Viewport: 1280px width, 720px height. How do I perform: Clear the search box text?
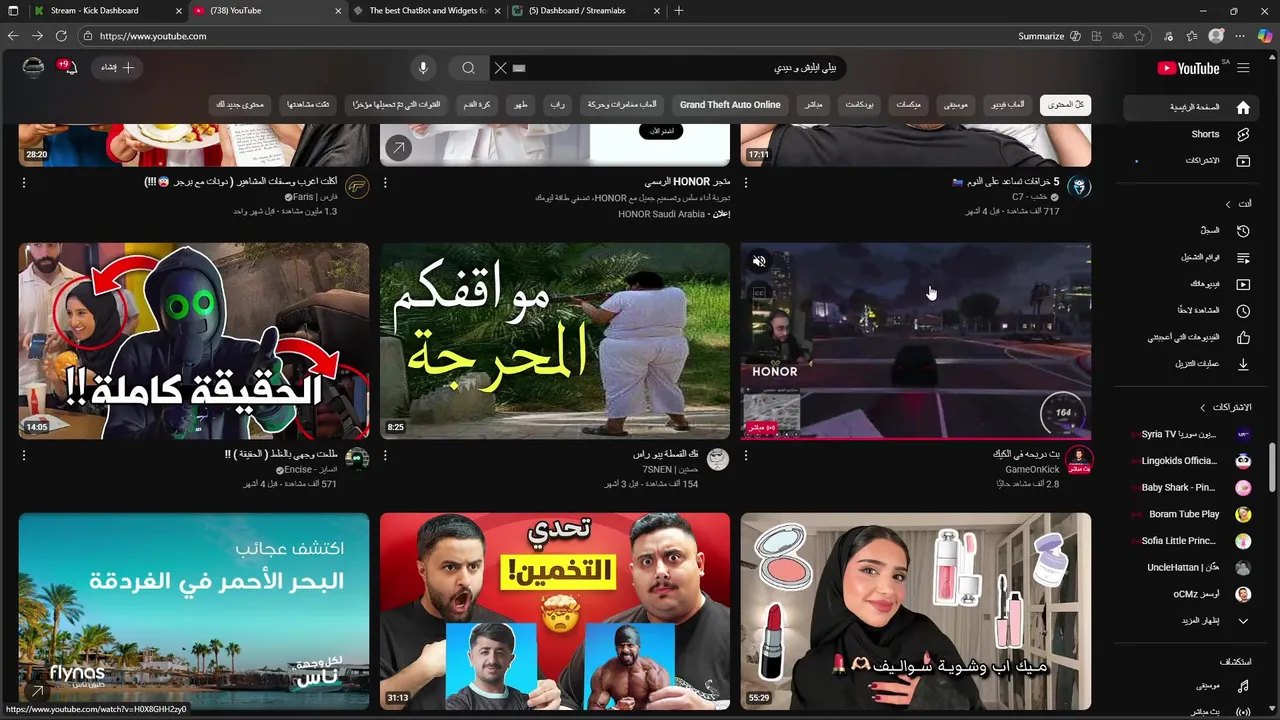tap(500, 68)
